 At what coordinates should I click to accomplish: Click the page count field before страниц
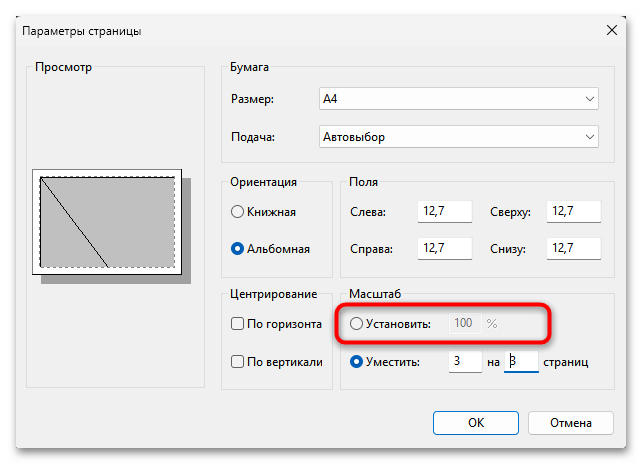point(521,361)
